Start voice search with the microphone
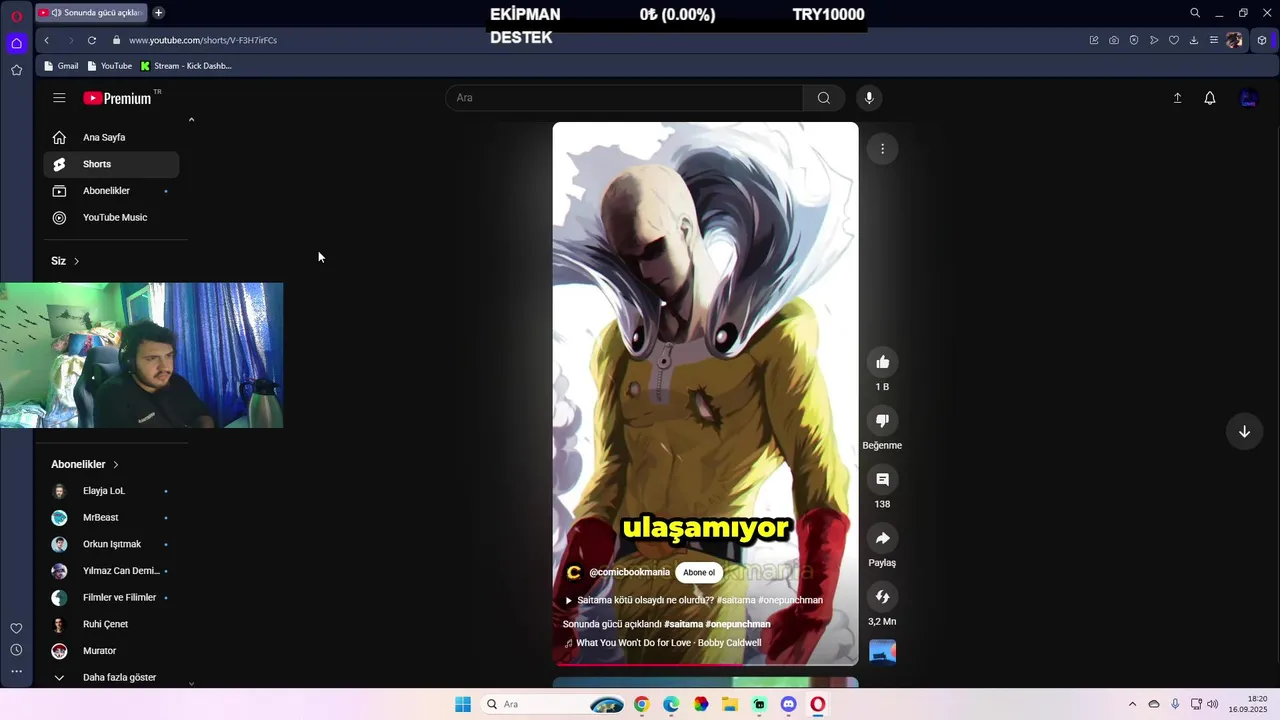Image resolution: width=1280 pixels, height=720 pixels. pos(869,98)
